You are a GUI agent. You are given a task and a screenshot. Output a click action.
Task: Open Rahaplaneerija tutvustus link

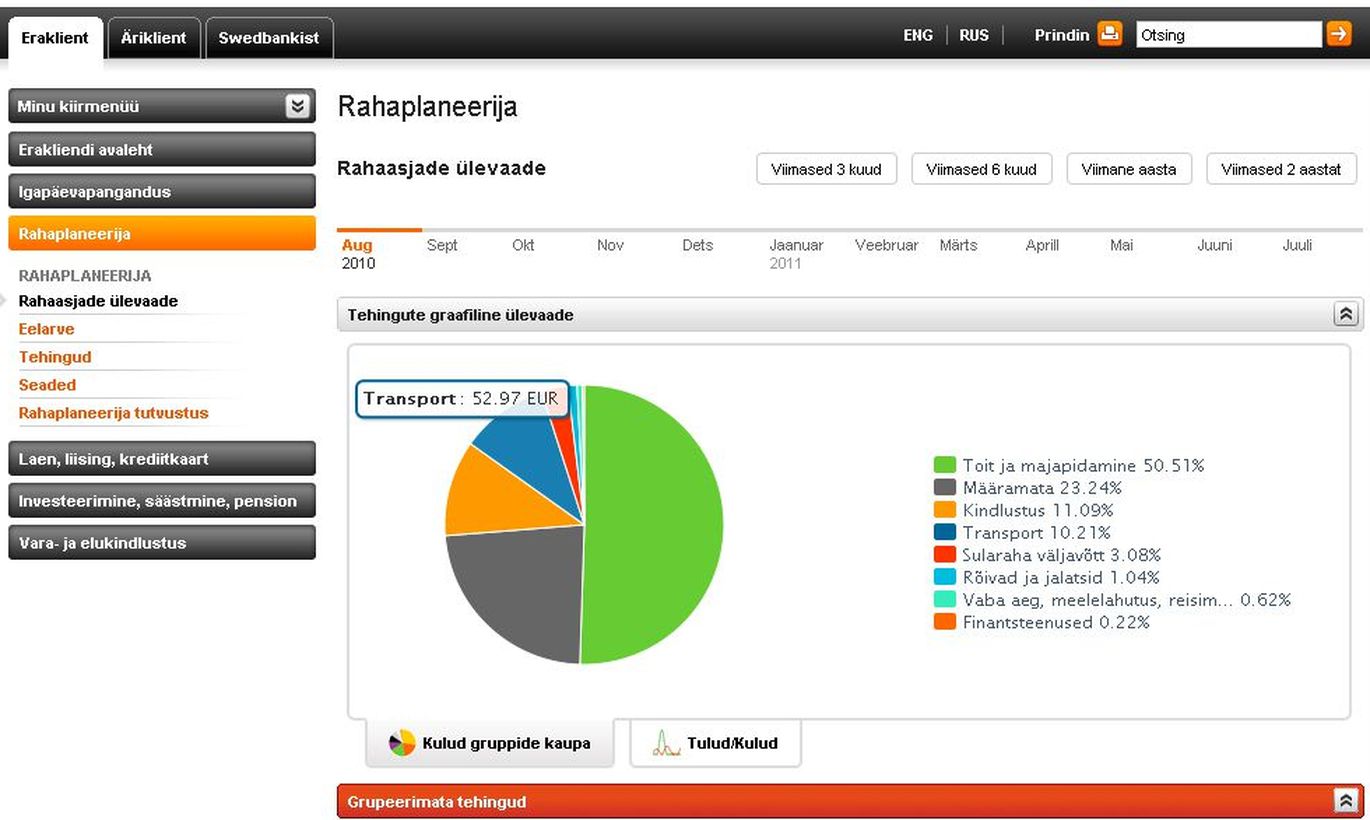pos(113,413)
